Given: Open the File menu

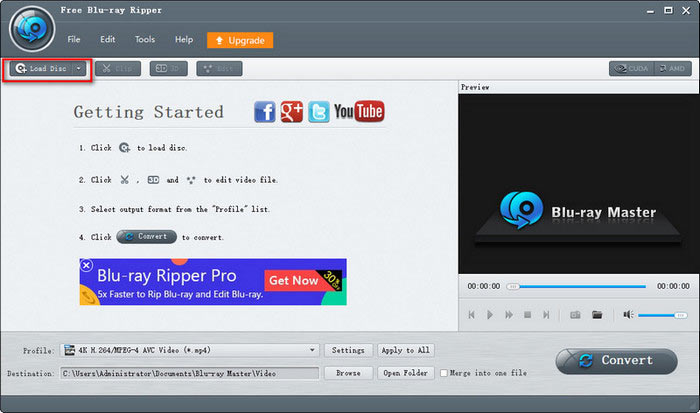Looking at the screenshot, I should [x=74, y=40].
